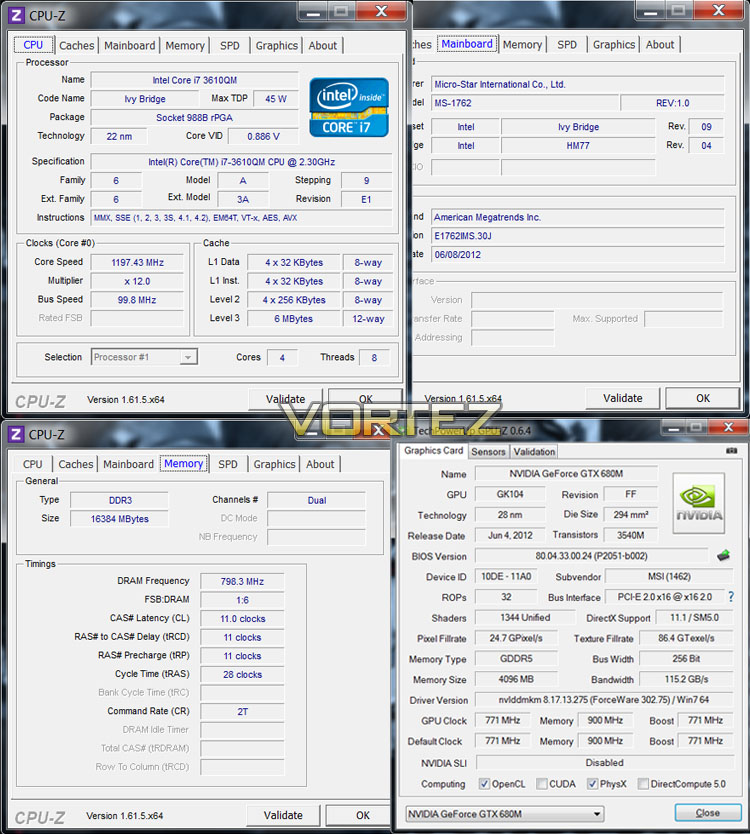This screenshot has height=834, width=750.
Task: Open the NVIDIA GeForce GTX 680M dropdown
Action: pos(505,814)
